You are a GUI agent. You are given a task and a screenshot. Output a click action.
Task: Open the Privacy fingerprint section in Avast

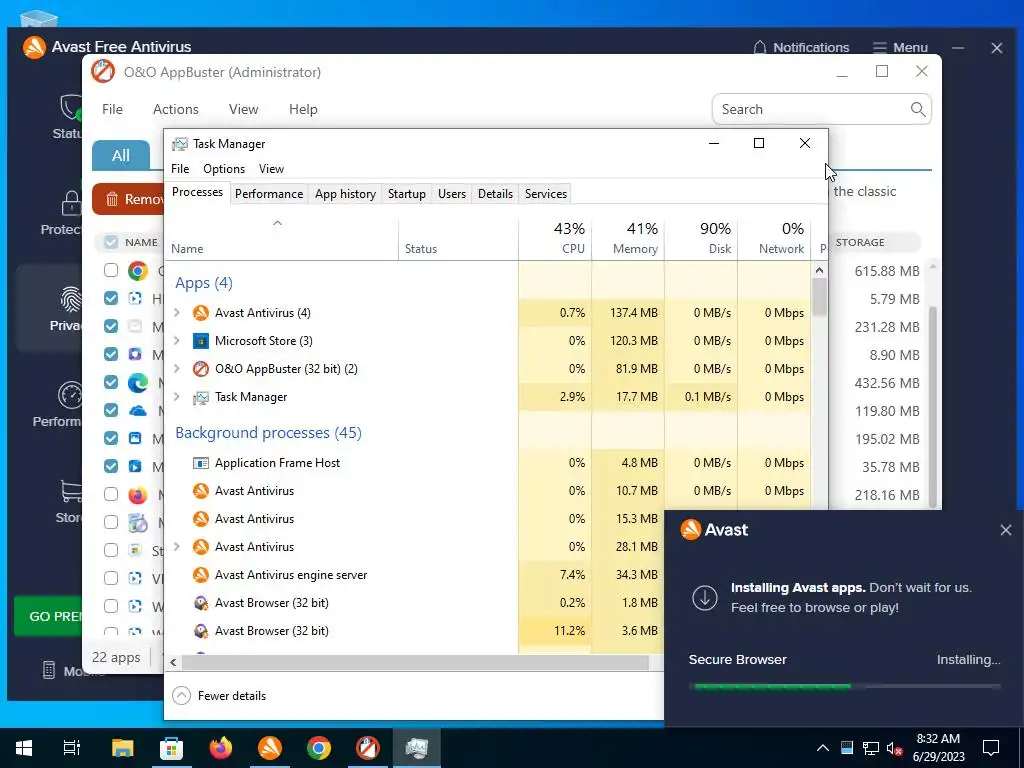[71, 299]
